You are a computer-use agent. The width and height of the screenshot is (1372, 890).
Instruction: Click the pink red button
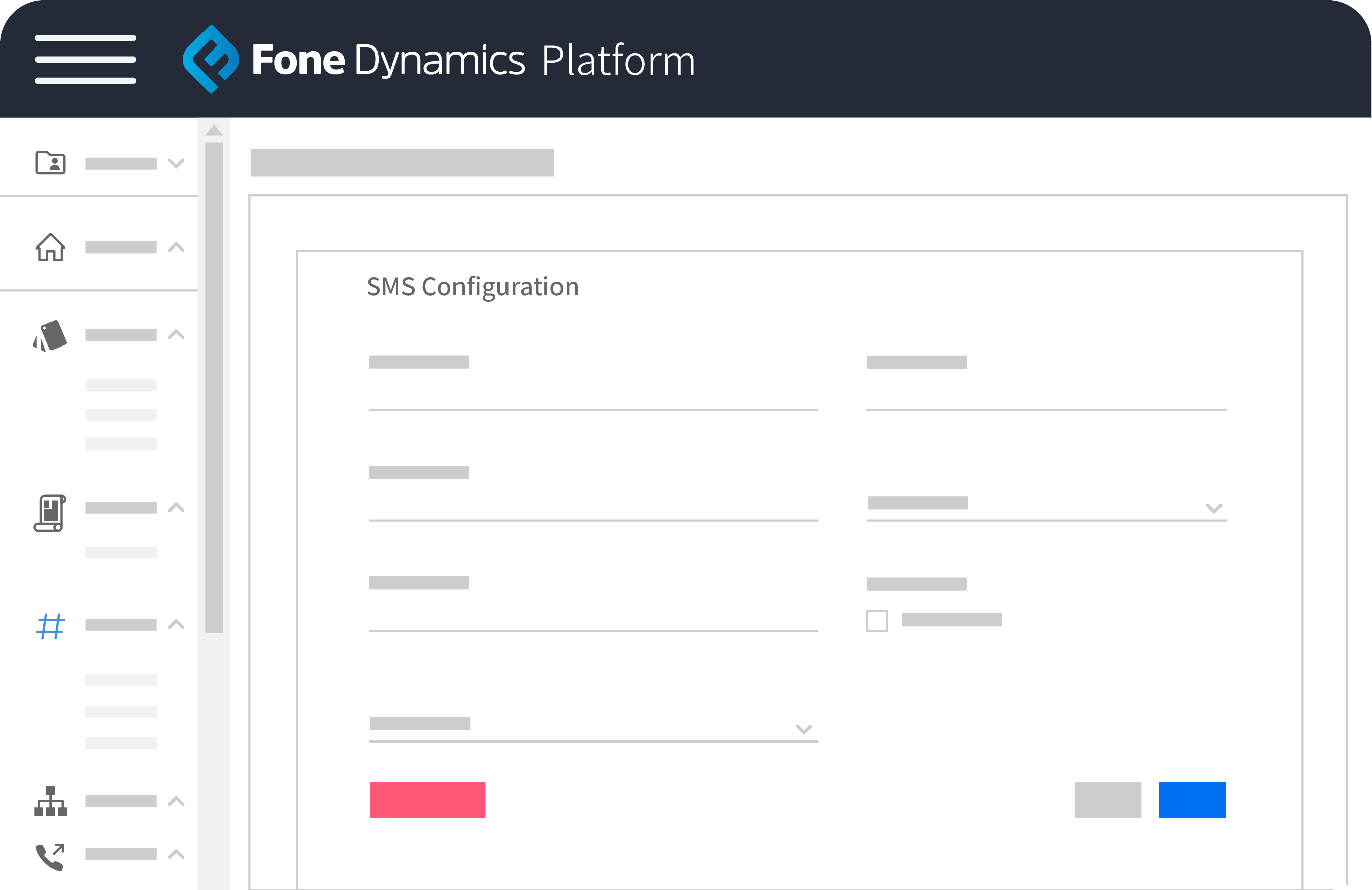tap(427, 800)
